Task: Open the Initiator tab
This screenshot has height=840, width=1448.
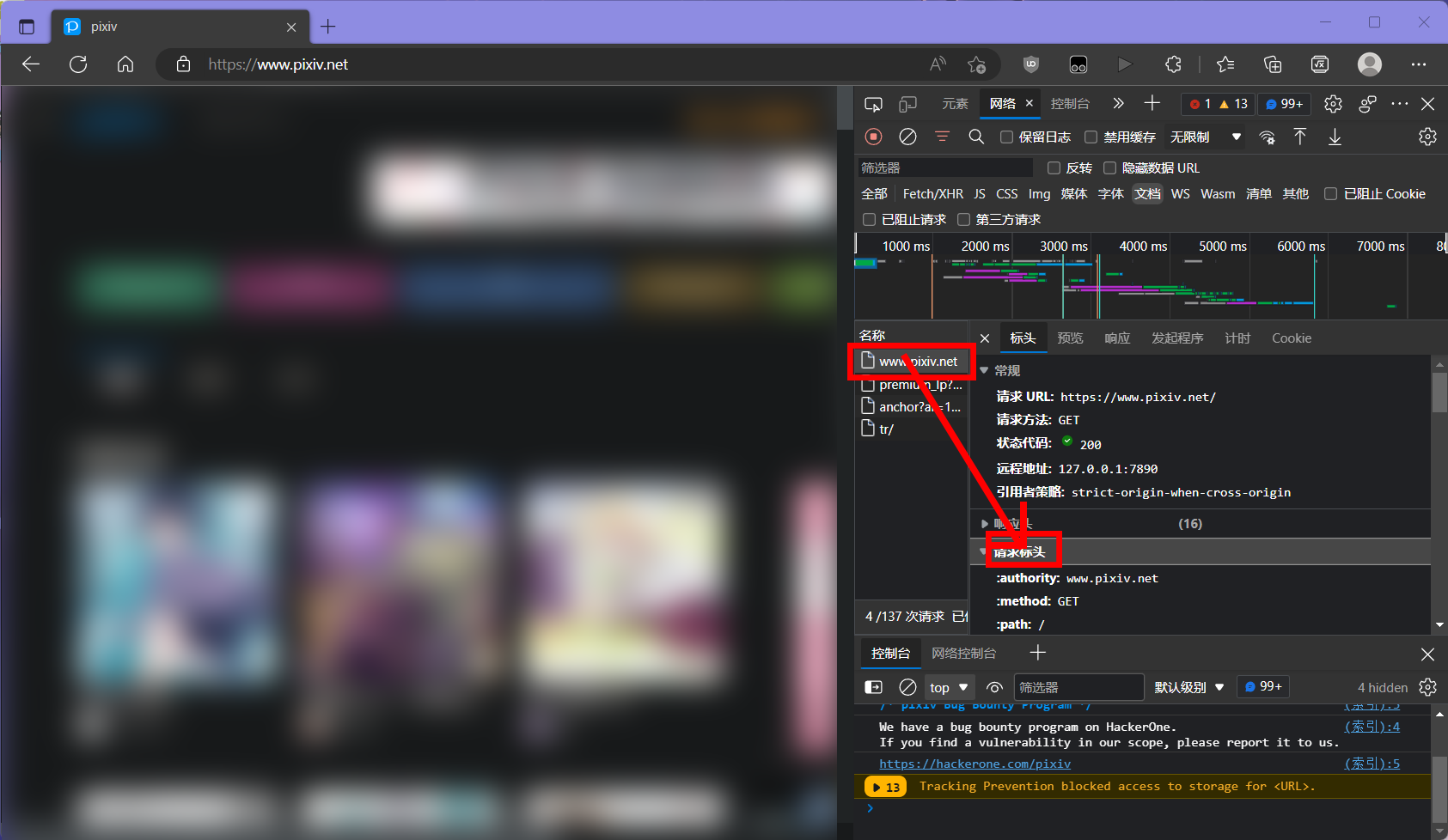Action: coord(1177,338)
